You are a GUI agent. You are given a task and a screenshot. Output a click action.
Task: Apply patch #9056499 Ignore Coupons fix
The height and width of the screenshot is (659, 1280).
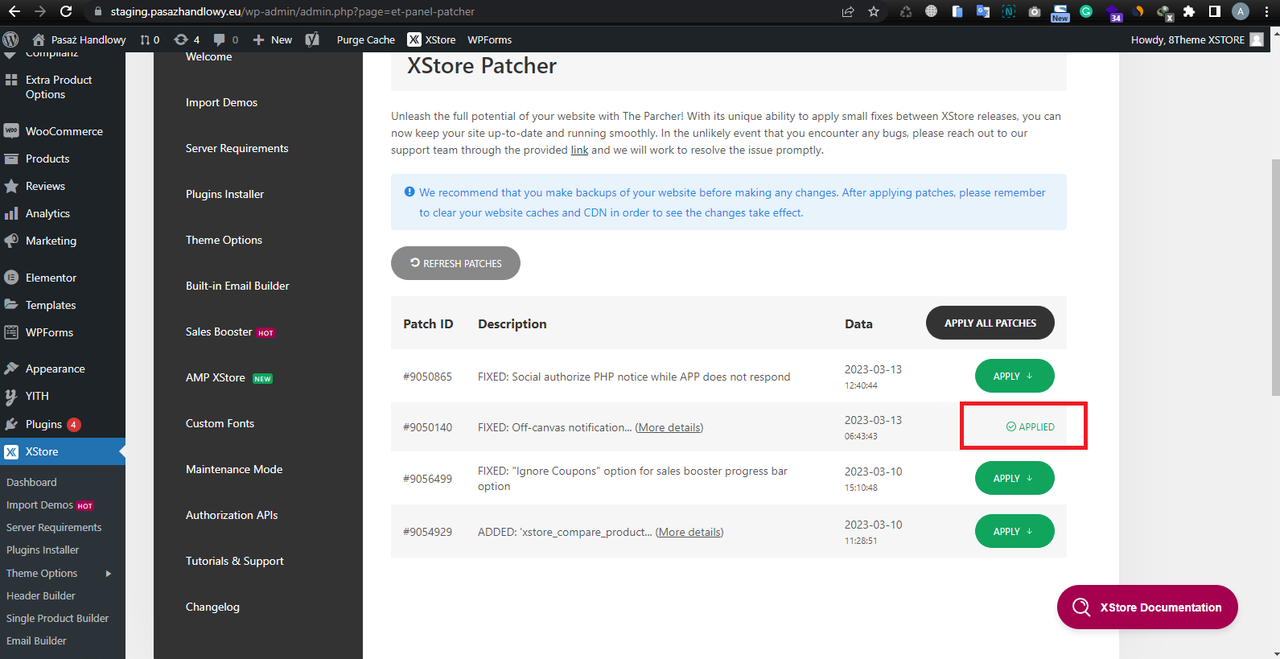(x=1014, y=478)
